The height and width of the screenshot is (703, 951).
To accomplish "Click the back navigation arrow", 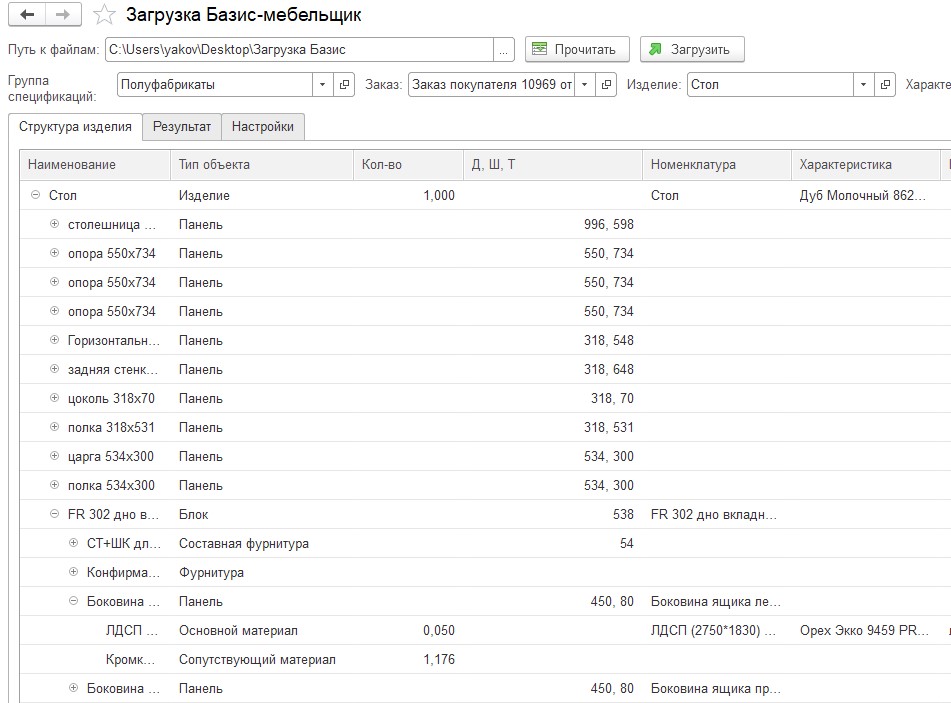I will click(x=27, y=15).
